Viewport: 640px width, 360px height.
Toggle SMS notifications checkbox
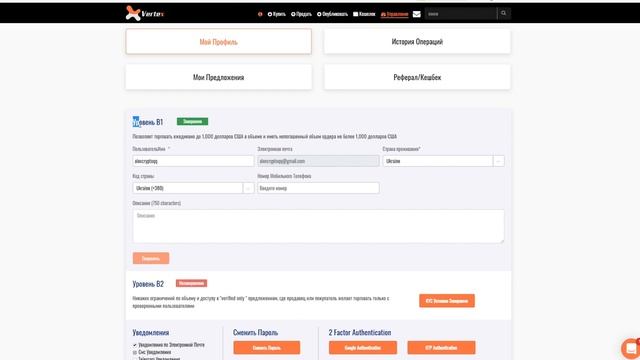point(135,352)
